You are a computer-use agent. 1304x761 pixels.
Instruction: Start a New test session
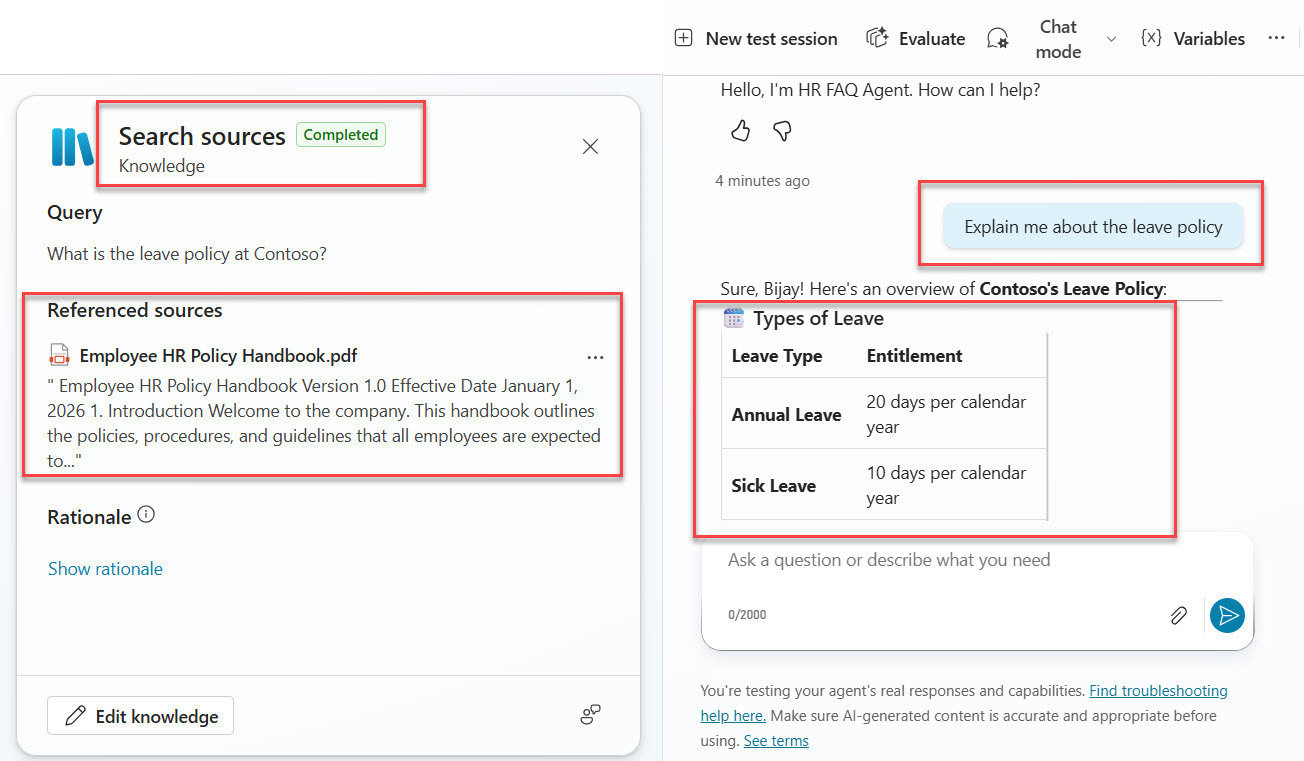[x=756, y=39]
